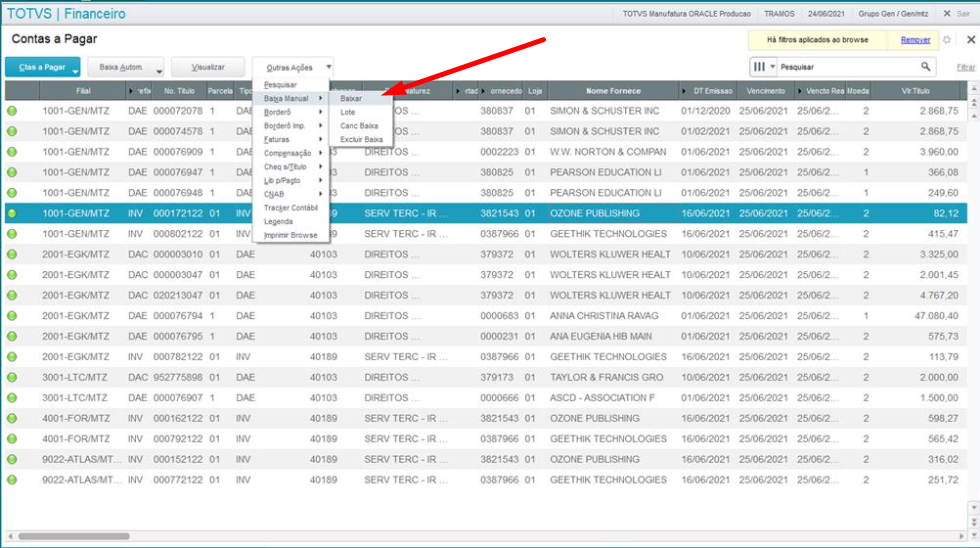Click value 4.767,20 in Vlr.Título column
Screen dimensions: 980x548
point(939,296)
